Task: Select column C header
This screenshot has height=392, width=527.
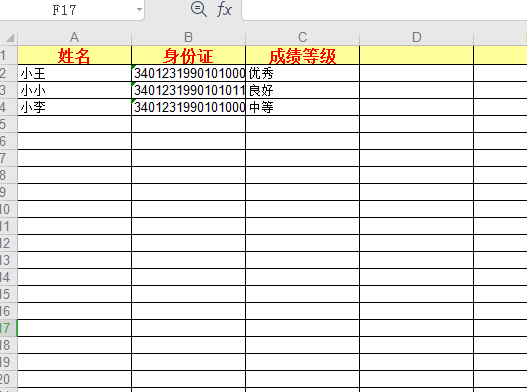Action: [x=302, y=37]
